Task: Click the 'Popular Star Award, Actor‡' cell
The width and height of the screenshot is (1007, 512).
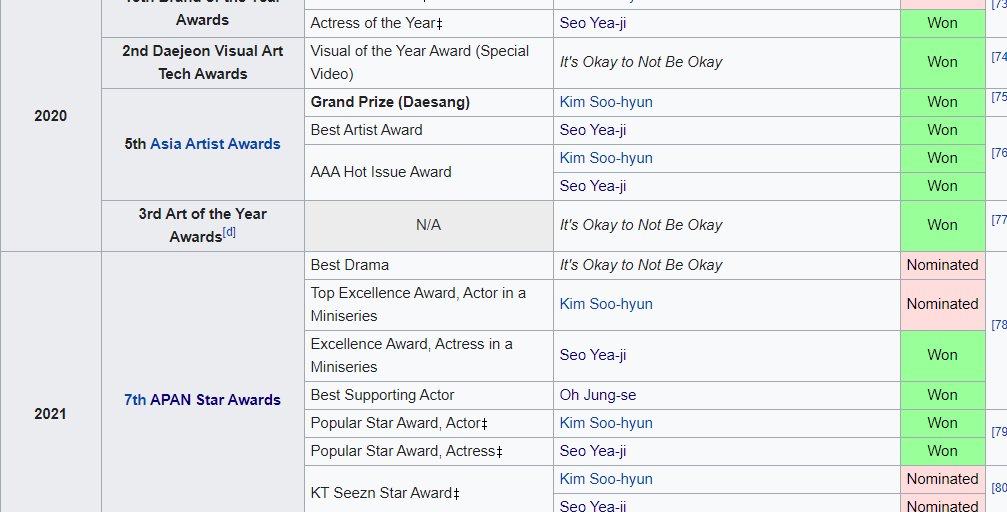Action: (x=428, y=423)
